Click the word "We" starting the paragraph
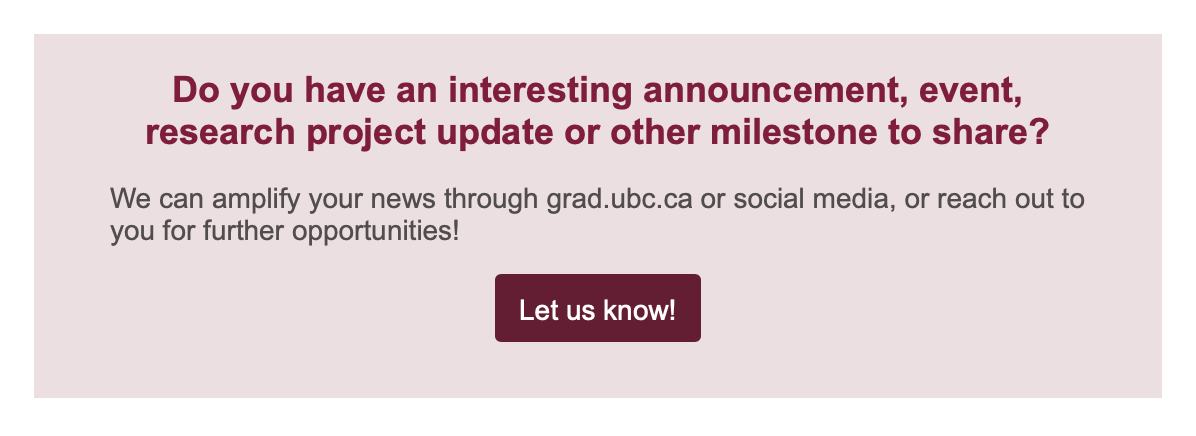This screenshot has width=1196, height=436. point(127,200)
